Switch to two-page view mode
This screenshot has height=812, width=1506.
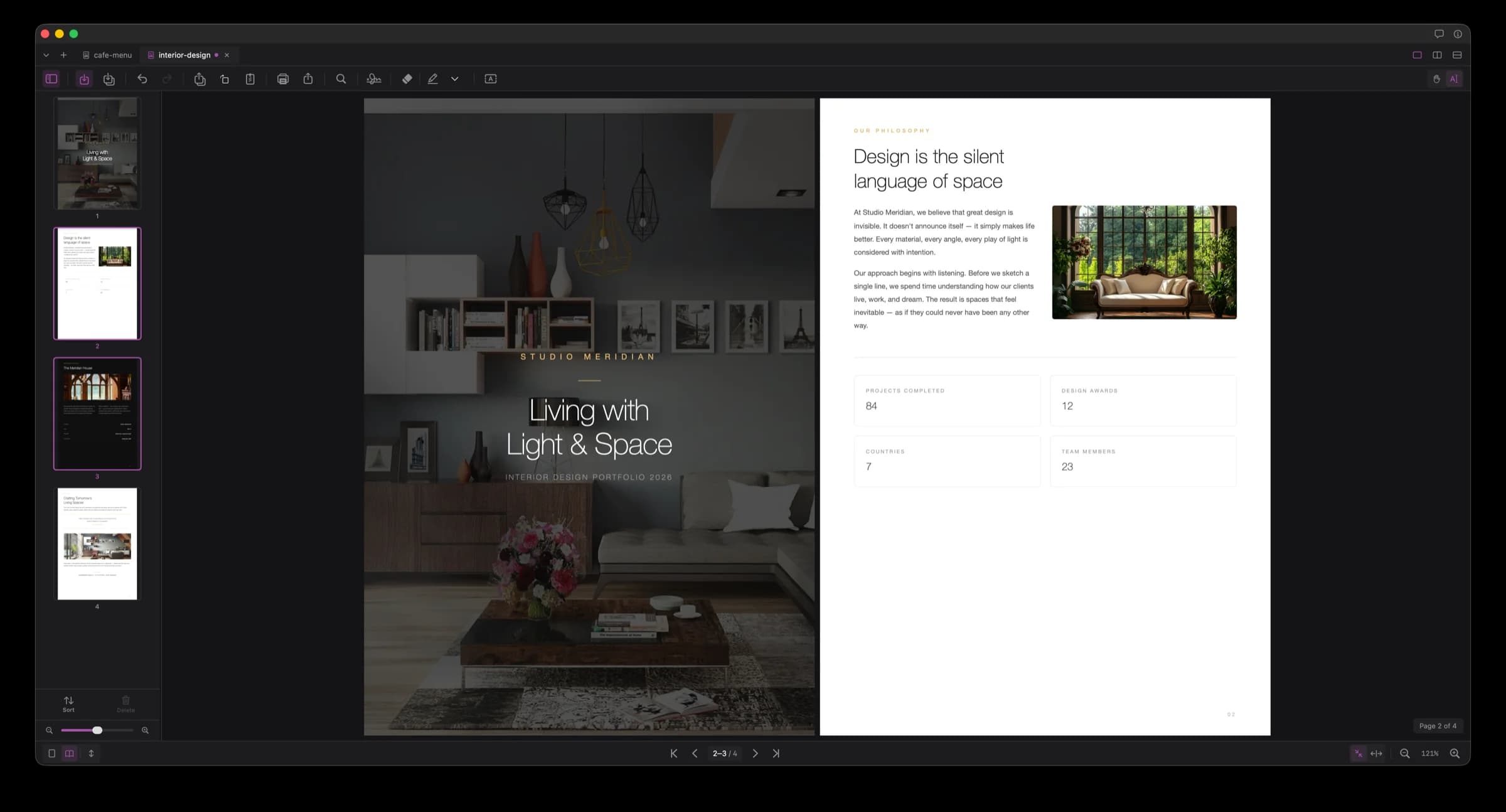[x=69, y=753]
